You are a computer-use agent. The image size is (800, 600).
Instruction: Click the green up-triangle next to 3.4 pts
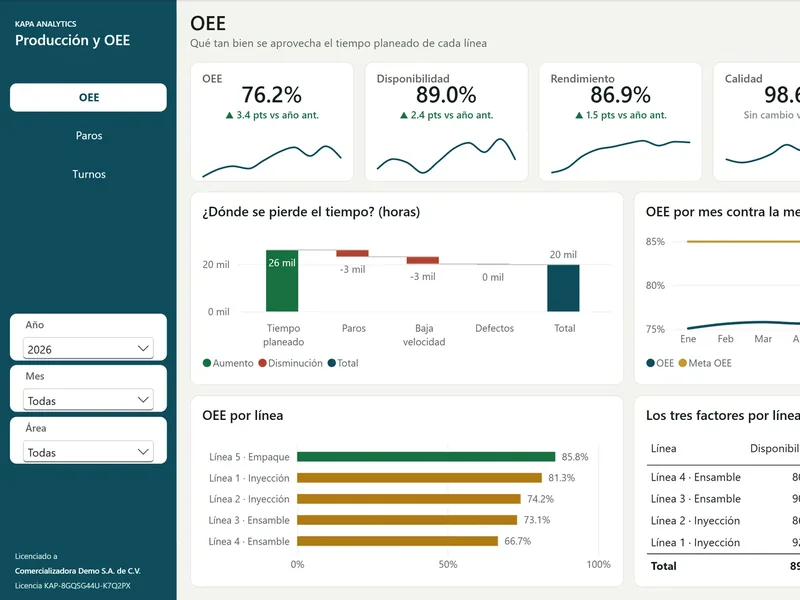[230, 115]
